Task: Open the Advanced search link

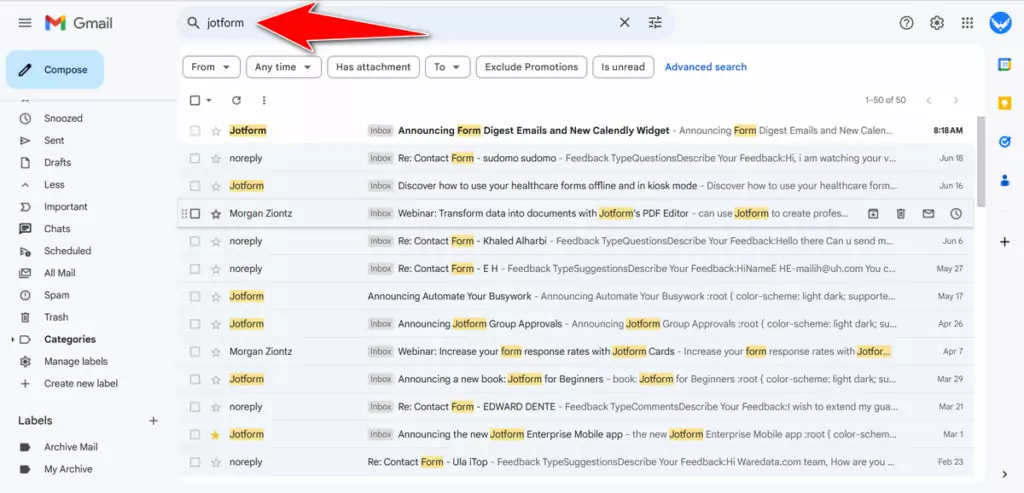Action: point(705,67)
